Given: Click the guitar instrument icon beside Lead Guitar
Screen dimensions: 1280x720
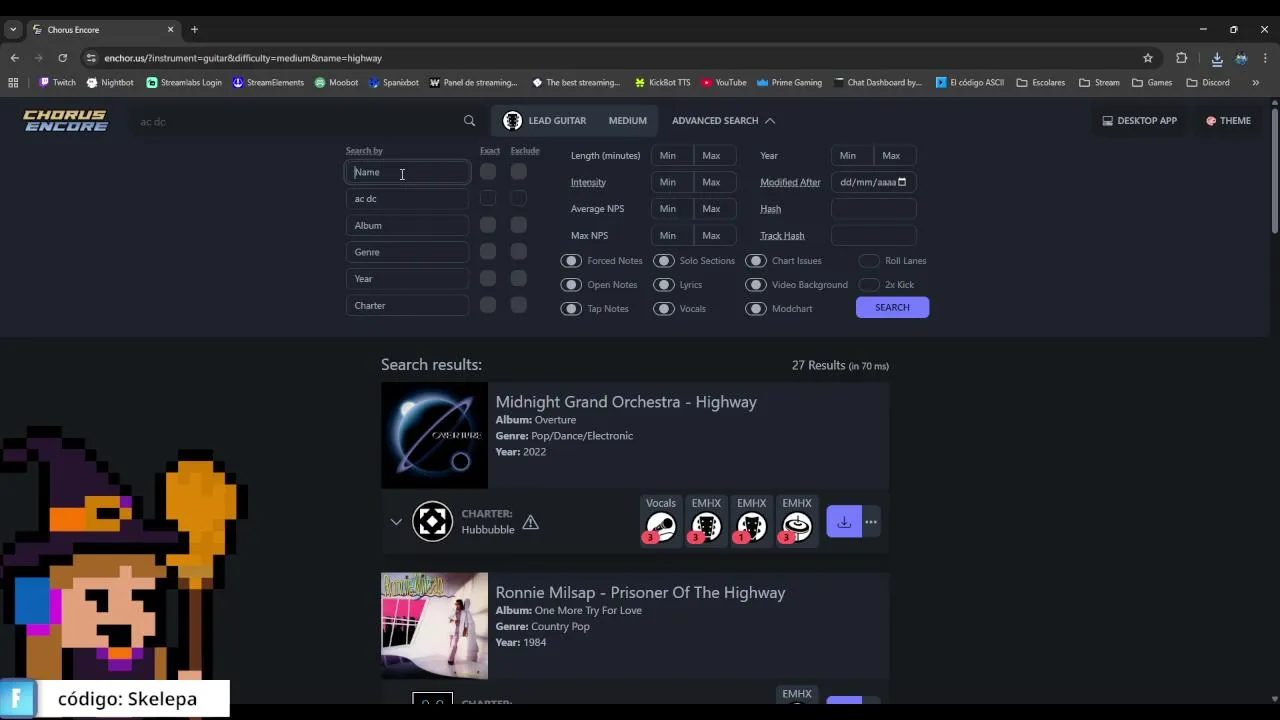Looking at the screenshot, I should pyautogui.click(x=512, y=121).
